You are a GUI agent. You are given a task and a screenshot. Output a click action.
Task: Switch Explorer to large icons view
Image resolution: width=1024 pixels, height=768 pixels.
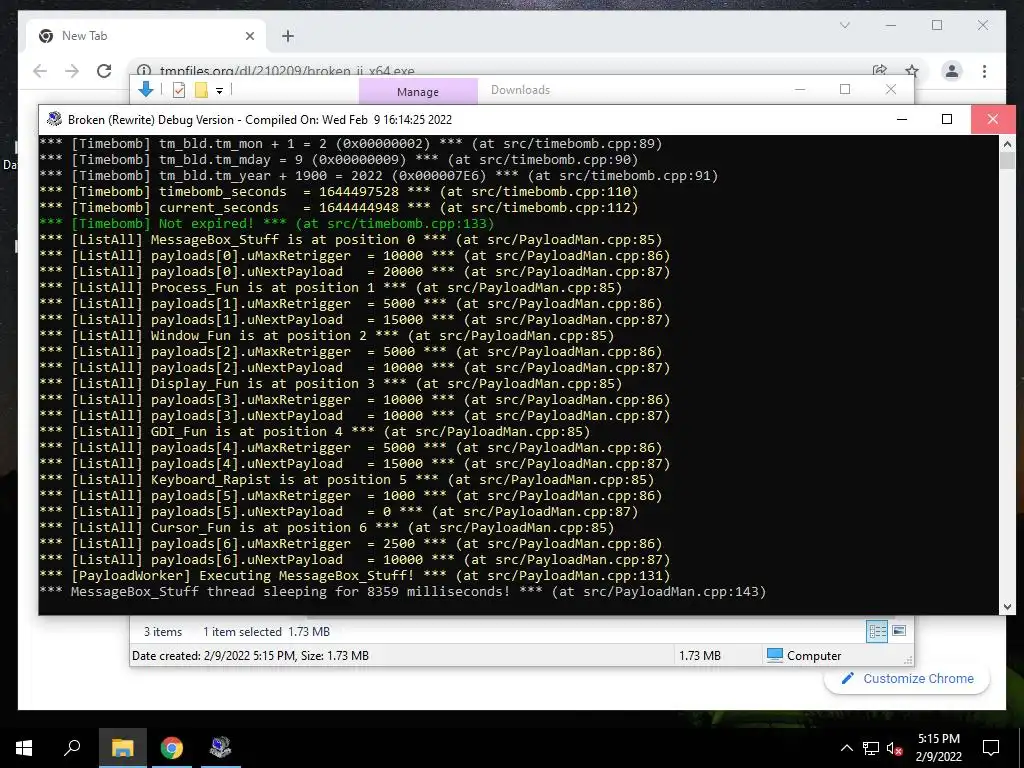(x=899, y=631)
